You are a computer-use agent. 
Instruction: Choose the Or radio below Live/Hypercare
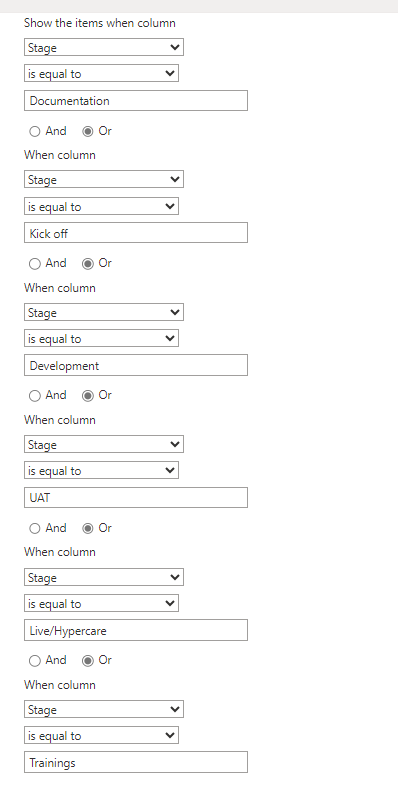[87, 661]
